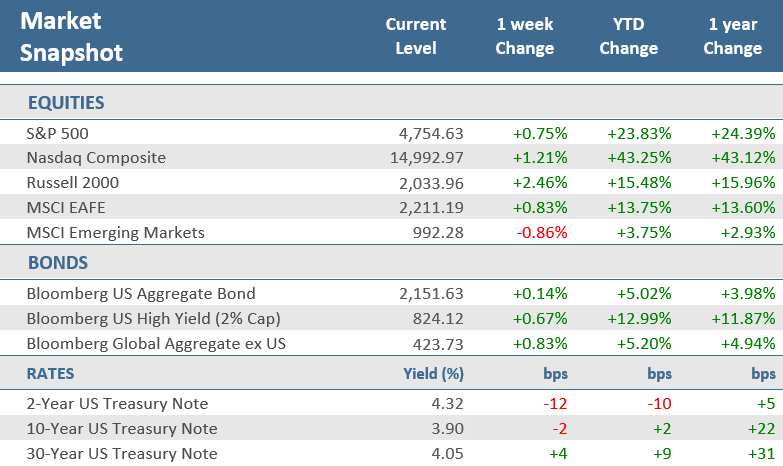Click Emerging Markets level 992.28
This screenshot has width=783, height=466.
tap(438, 233)
